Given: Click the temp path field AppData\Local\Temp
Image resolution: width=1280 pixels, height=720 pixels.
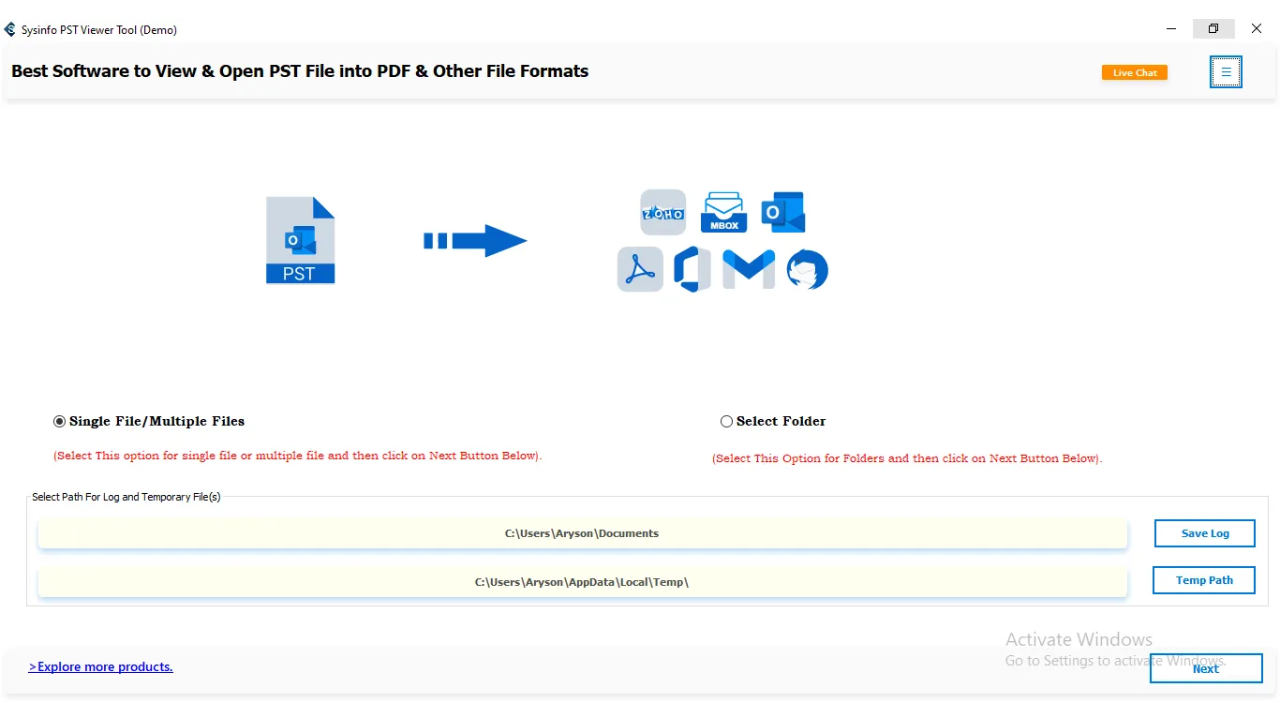Looking at the screenshot, I should 582,581.
